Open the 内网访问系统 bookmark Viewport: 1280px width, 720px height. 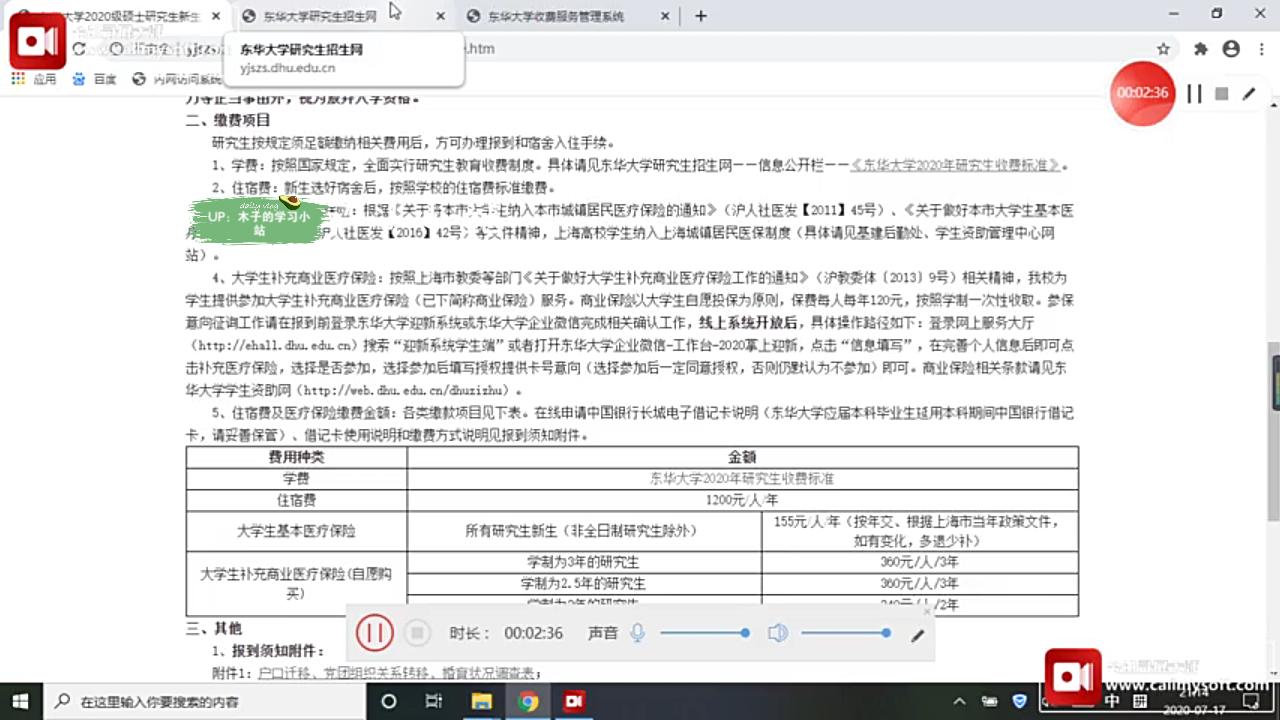pos(178,79)
